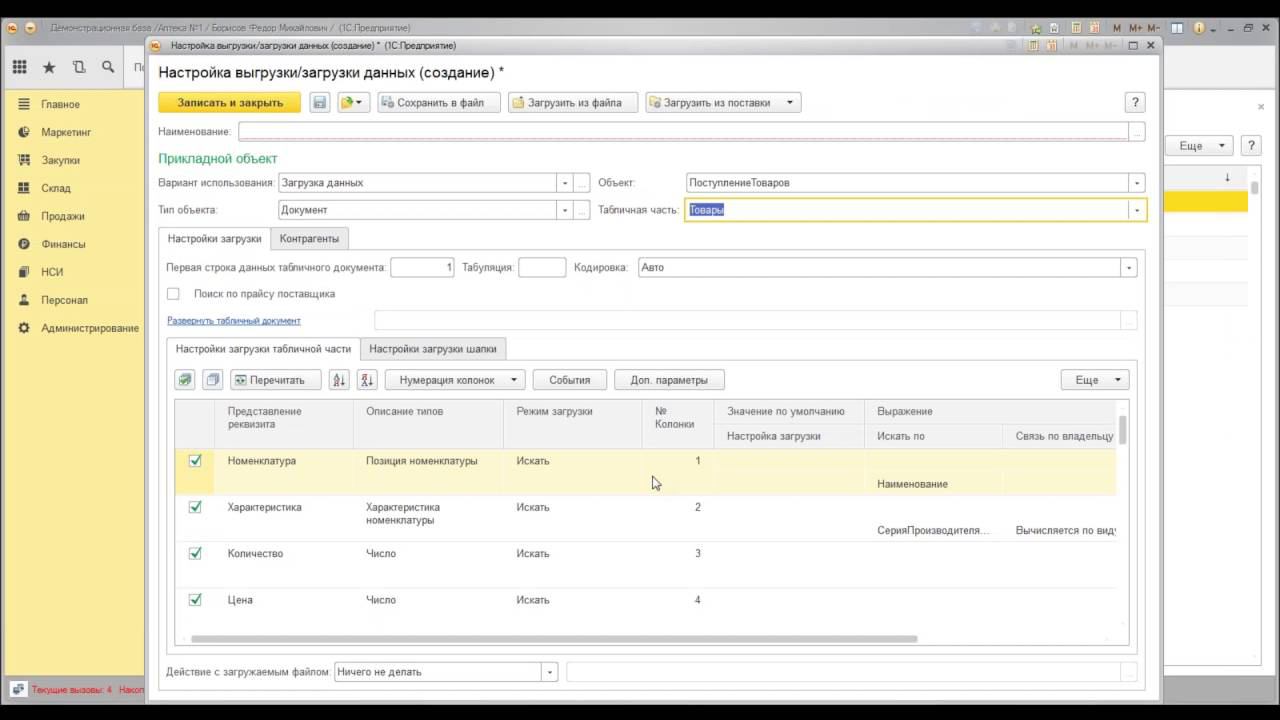Viewport: 1280px width, 720px height.
Task: Expand the Кодировка dropdown arrow
Action: click(1129, 268)
